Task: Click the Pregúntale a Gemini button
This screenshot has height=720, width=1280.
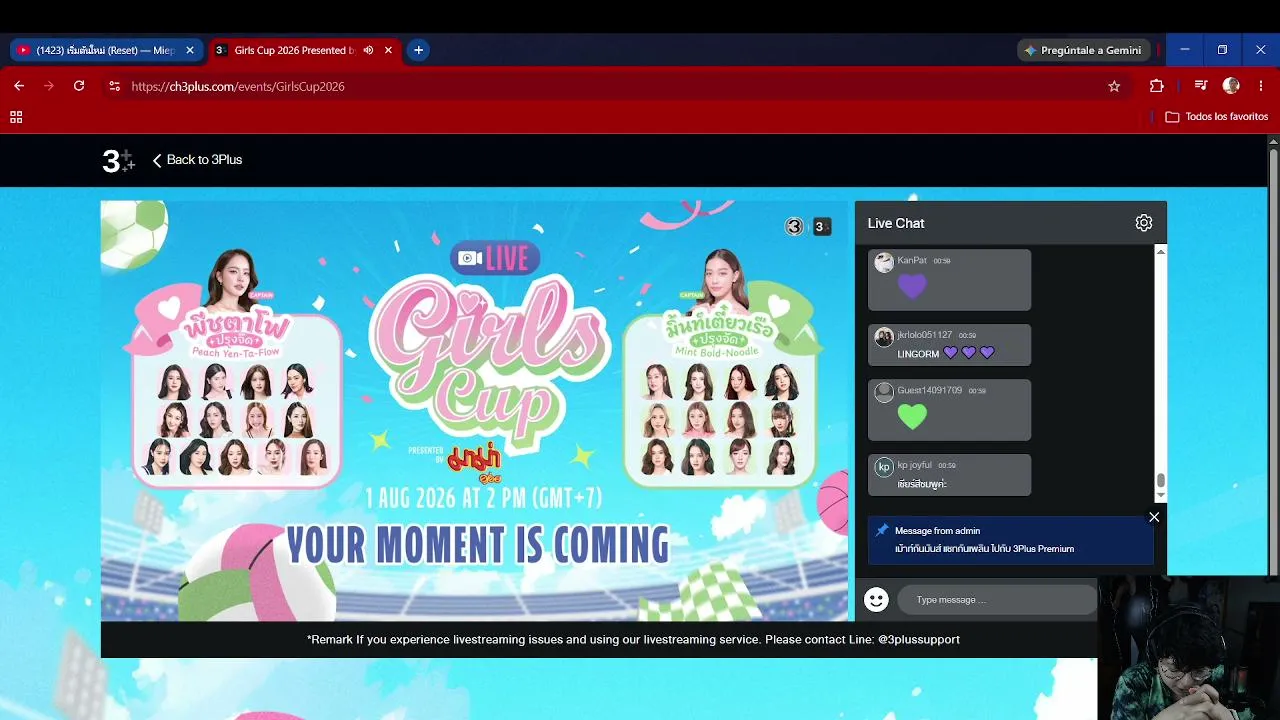Action: [1083, 50]
